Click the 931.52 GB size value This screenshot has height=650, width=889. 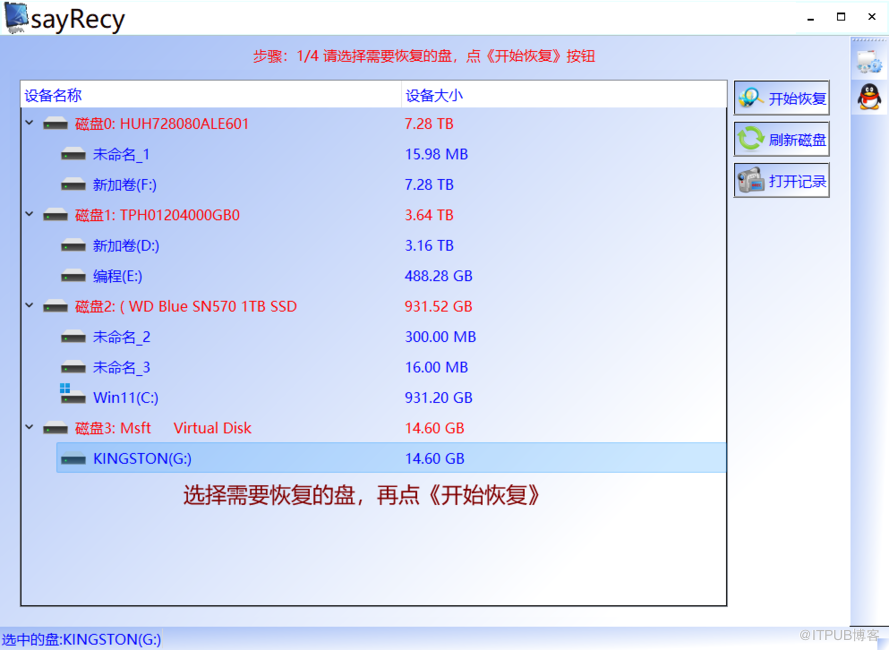(438, 307)
